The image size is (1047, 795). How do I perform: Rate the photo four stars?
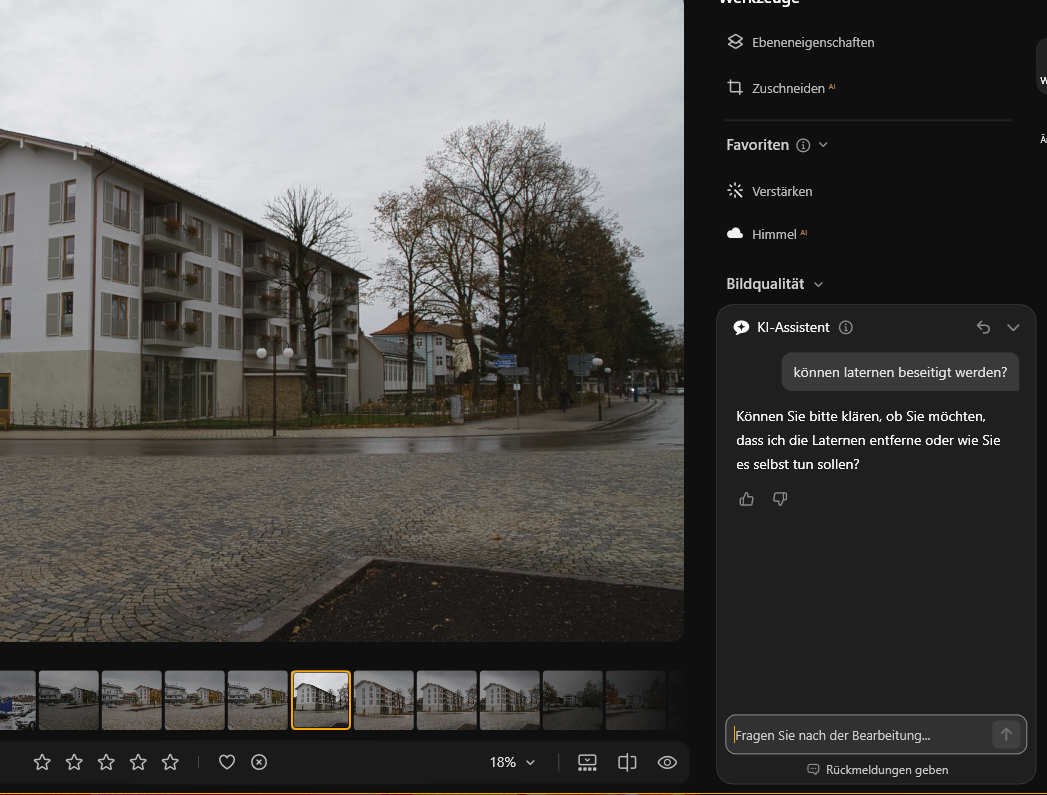138,762
